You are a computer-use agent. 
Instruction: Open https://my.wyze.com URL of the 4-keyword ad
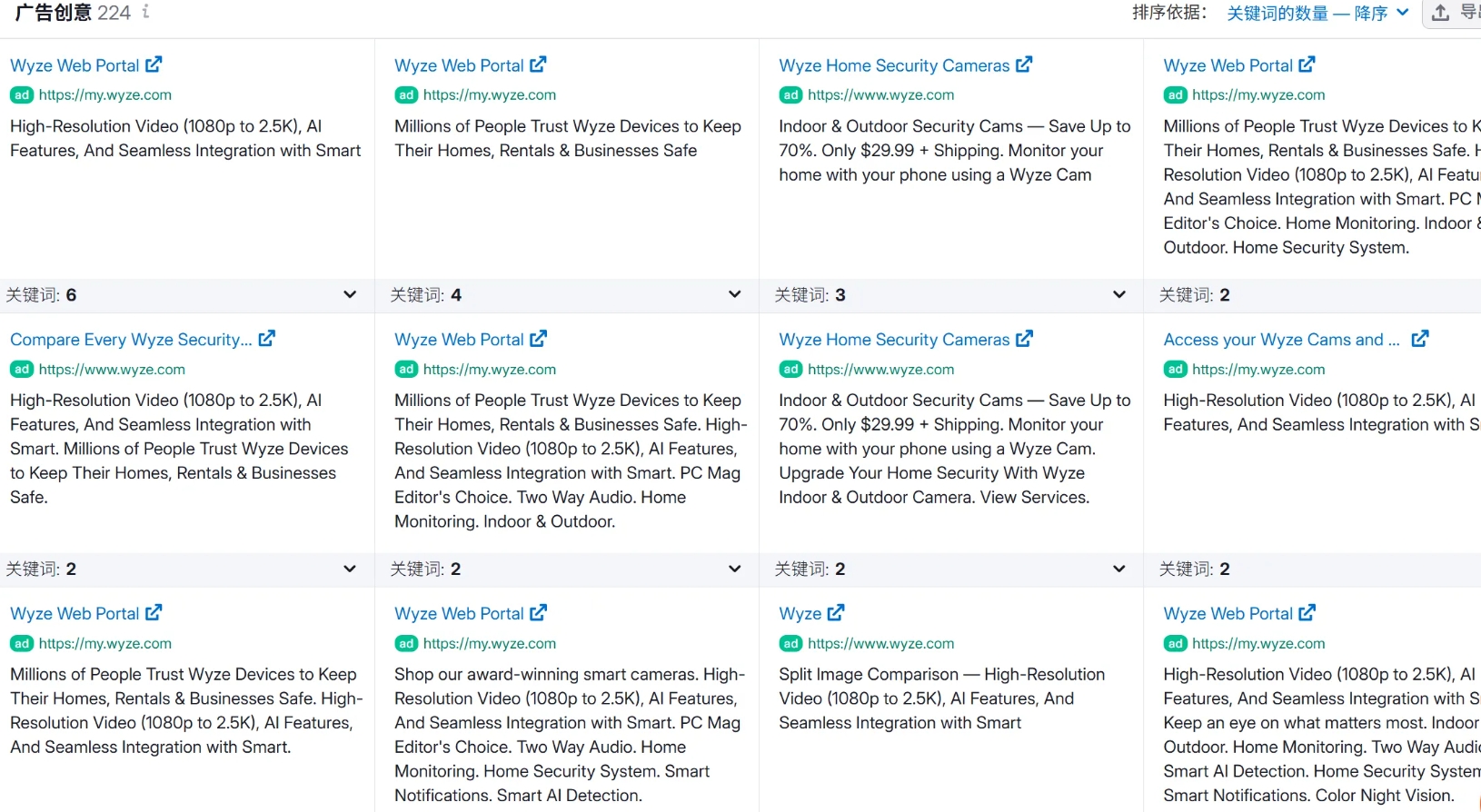490,95
